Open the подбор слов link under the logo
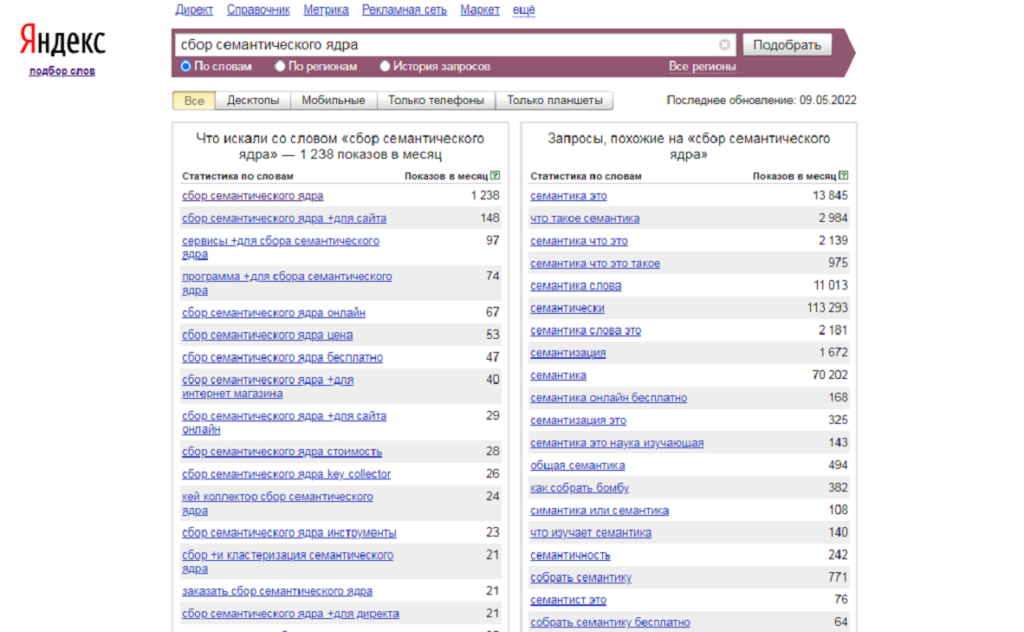This screenshot has height=632, width=1024. (x=62, y=71)
